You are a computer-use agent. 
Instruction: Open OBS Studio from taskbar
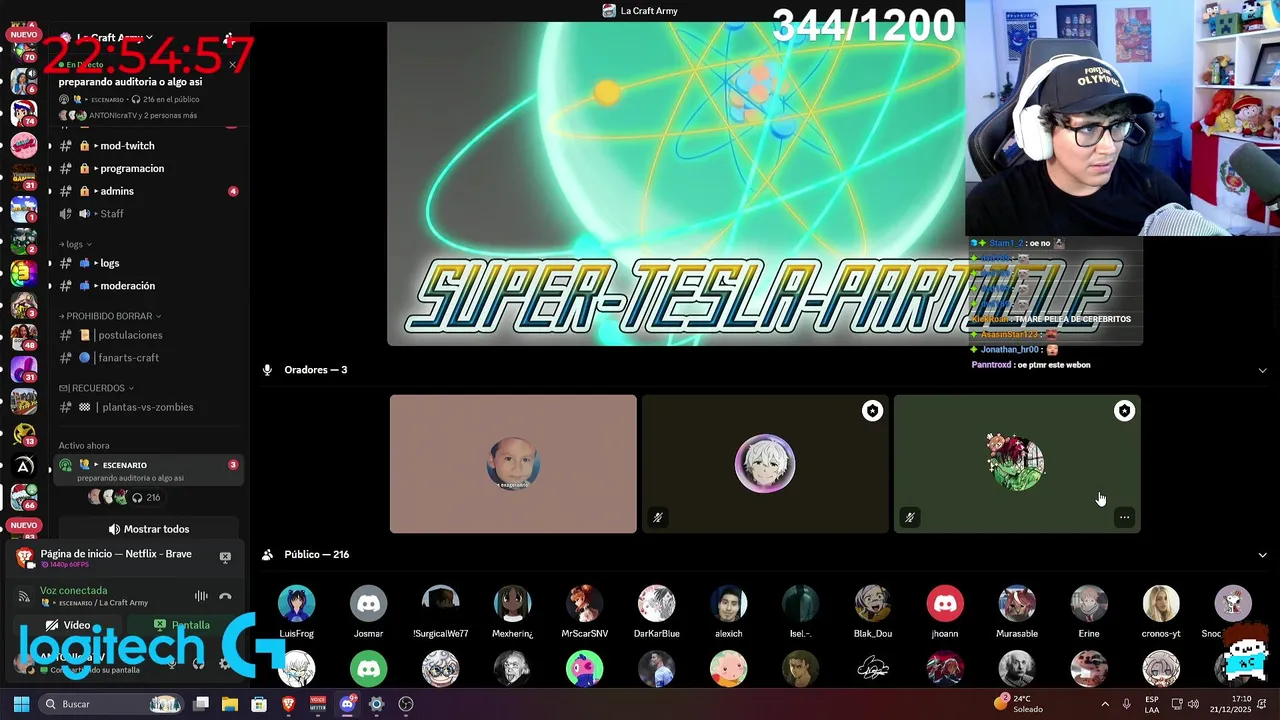(x=405, y=704)
